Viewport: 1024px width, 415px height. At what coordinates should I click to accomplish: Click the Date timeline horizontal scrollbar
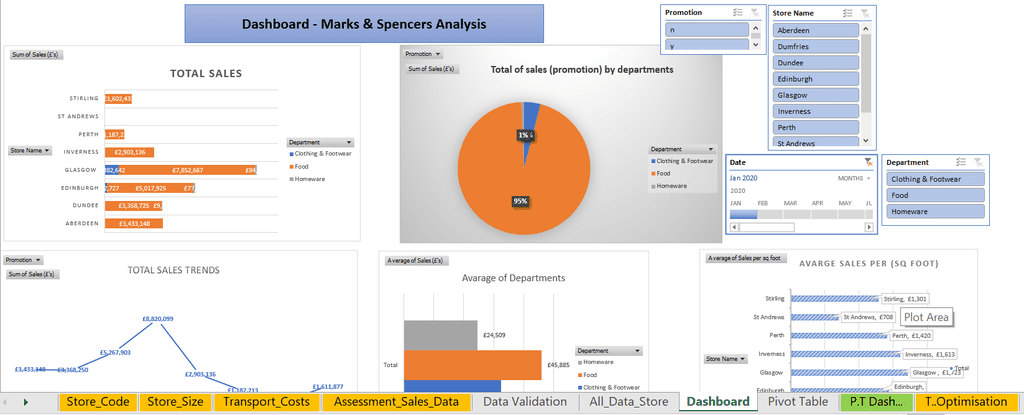point(767,227)
